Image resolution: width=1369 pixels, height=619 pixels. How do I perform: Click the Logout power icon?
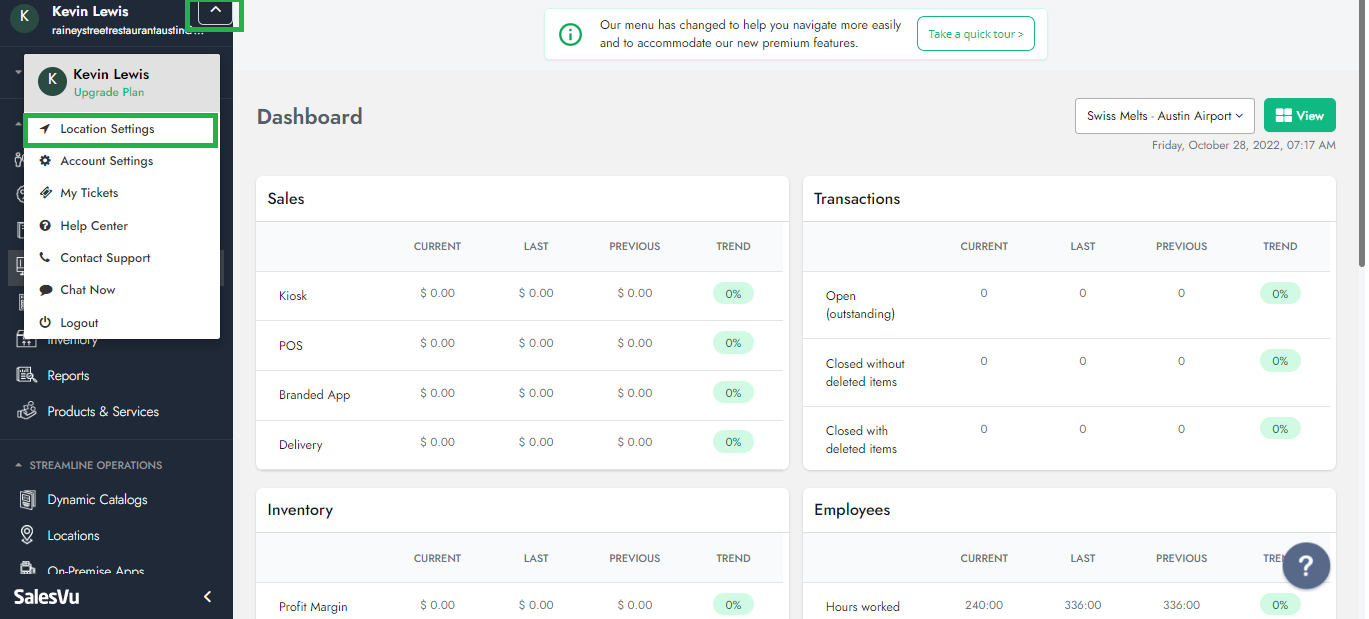point(45,323)
